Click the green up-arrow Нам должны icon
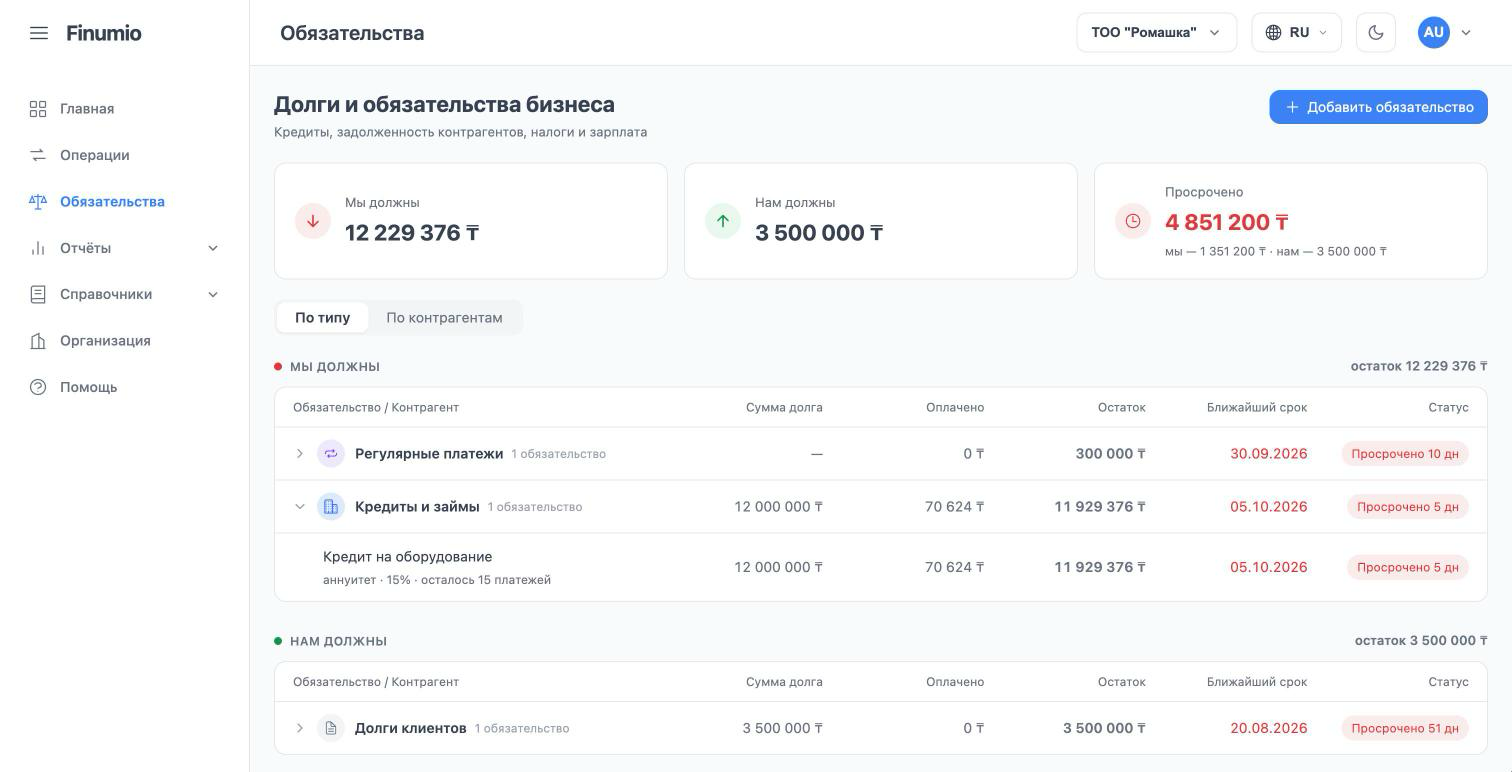Image resolution: width=1512 pixels, height=772 pixels. [723, 221]
